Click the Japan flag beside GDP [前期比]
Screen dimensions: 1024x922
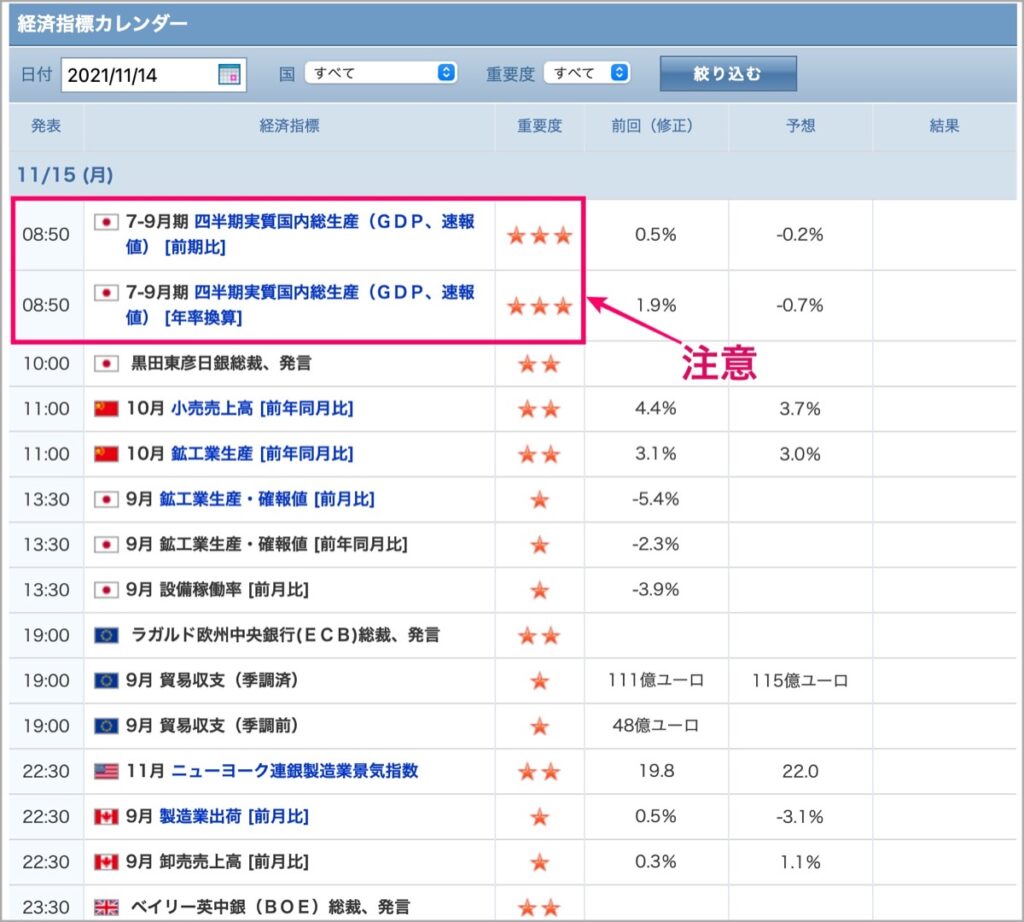pos(106,222)
